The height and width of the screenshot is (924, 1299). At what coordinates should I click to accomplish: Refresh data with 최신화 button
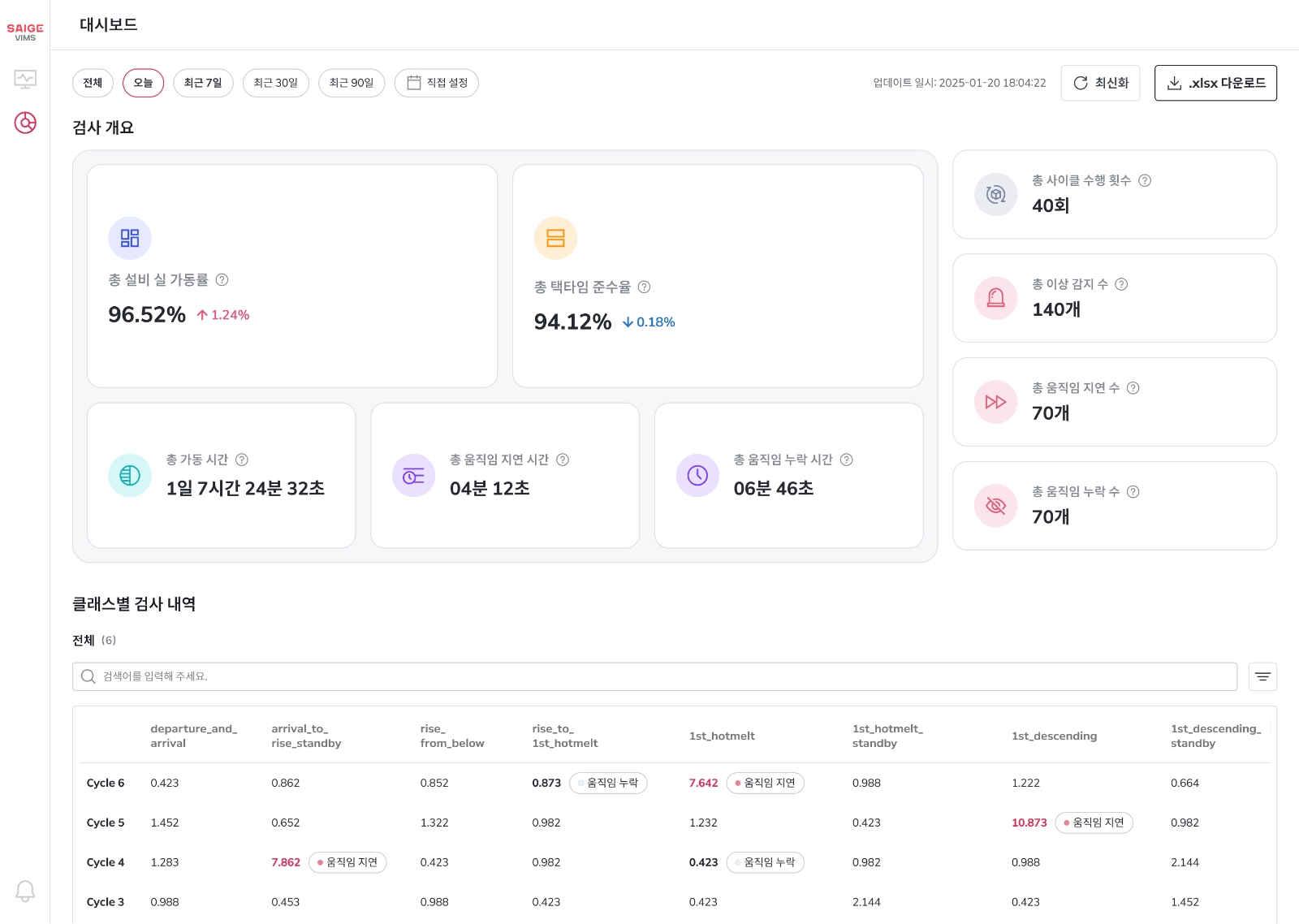click(1100, 83)
